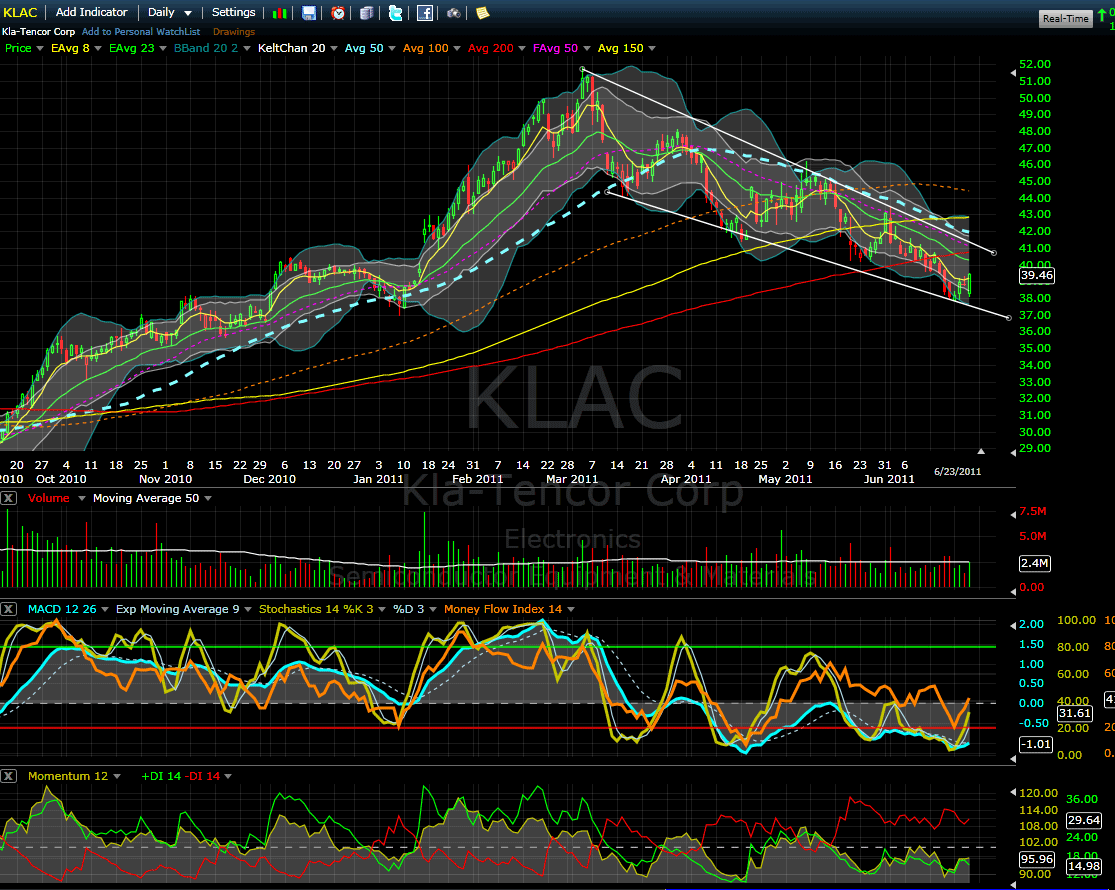Click Add to Personal WatchList link
The width and height of the screenshot is (1115, 890).
point(141,31)
